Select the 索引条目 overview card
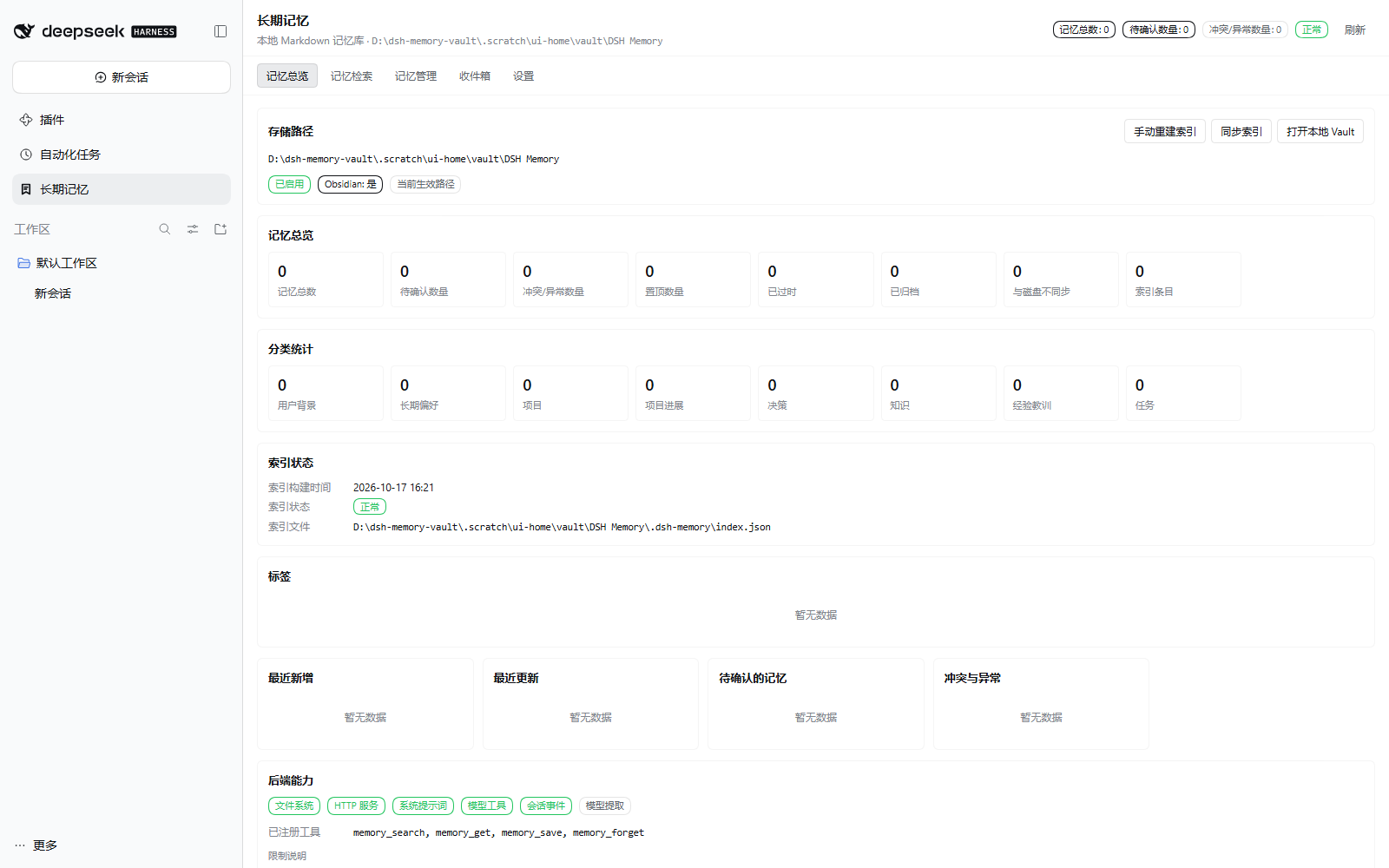1389x868 pixels. click(x=1183, y=279)
